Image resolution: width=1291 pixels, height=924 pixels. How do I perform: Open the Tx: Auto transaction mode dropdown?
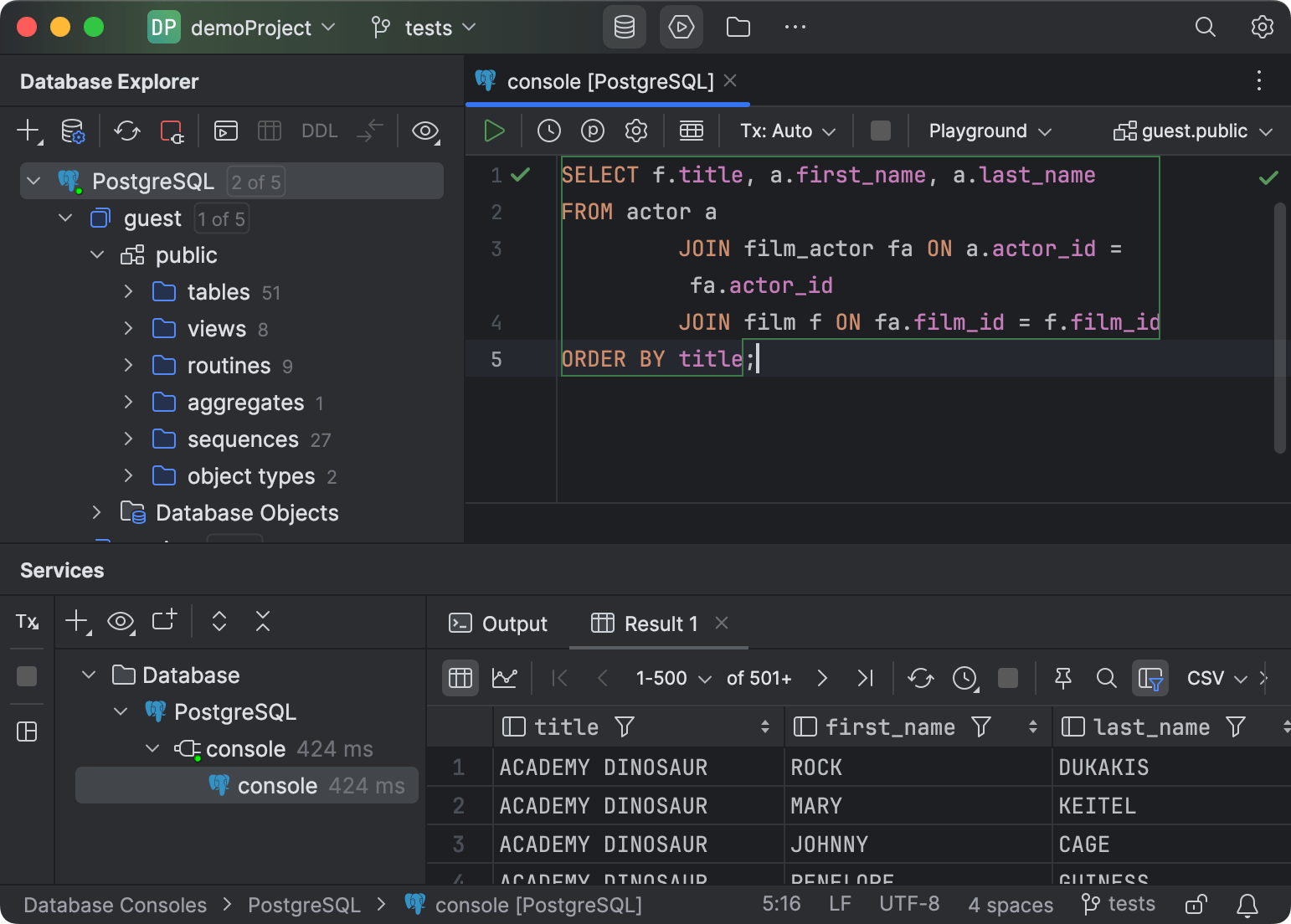785,131
